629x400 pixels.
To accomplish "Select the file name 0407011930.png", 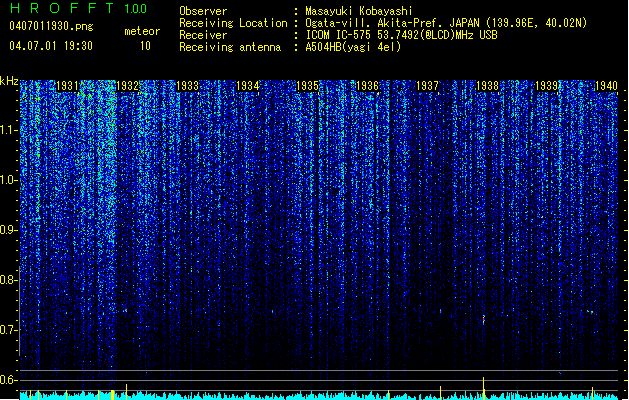I will (51, 26).
